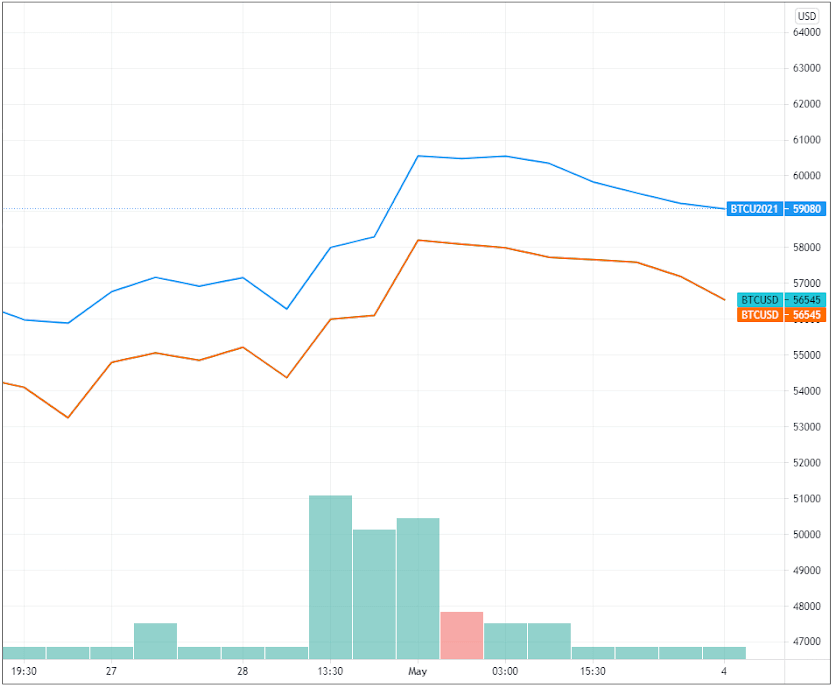
Task: Click the red volume bar
Action: 462,636
